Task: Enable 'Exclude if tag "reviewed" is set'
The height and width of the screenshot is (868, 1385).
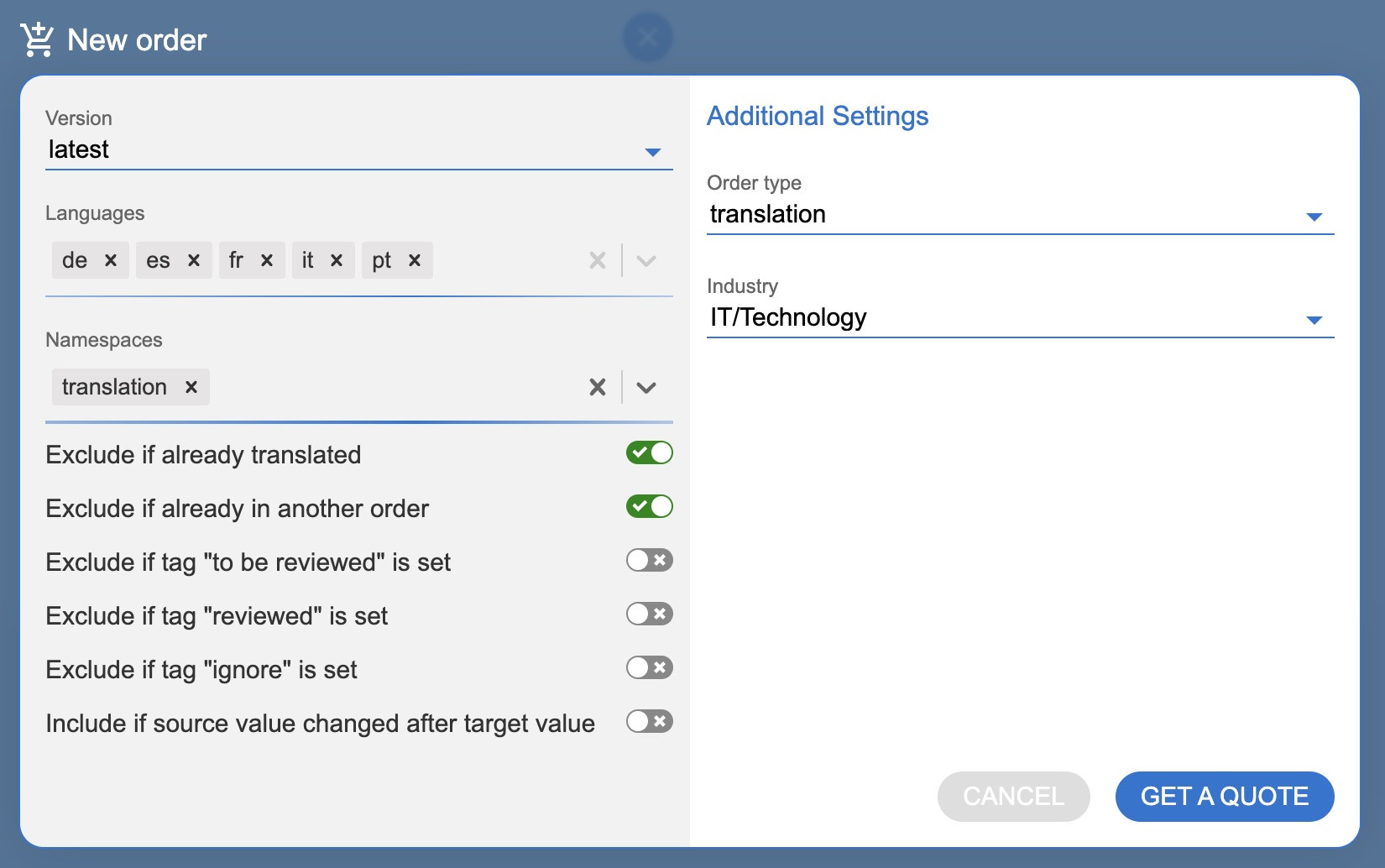Action: (x=649, y=614)
